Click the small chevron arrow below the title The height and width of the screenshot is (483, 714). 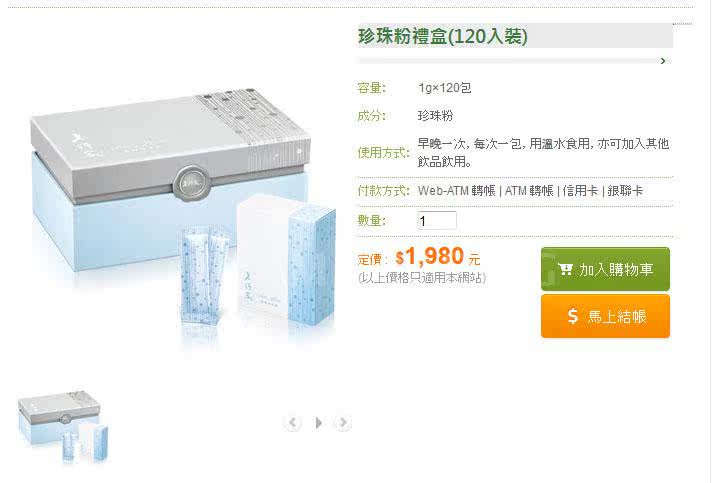(x=663, y=61)
